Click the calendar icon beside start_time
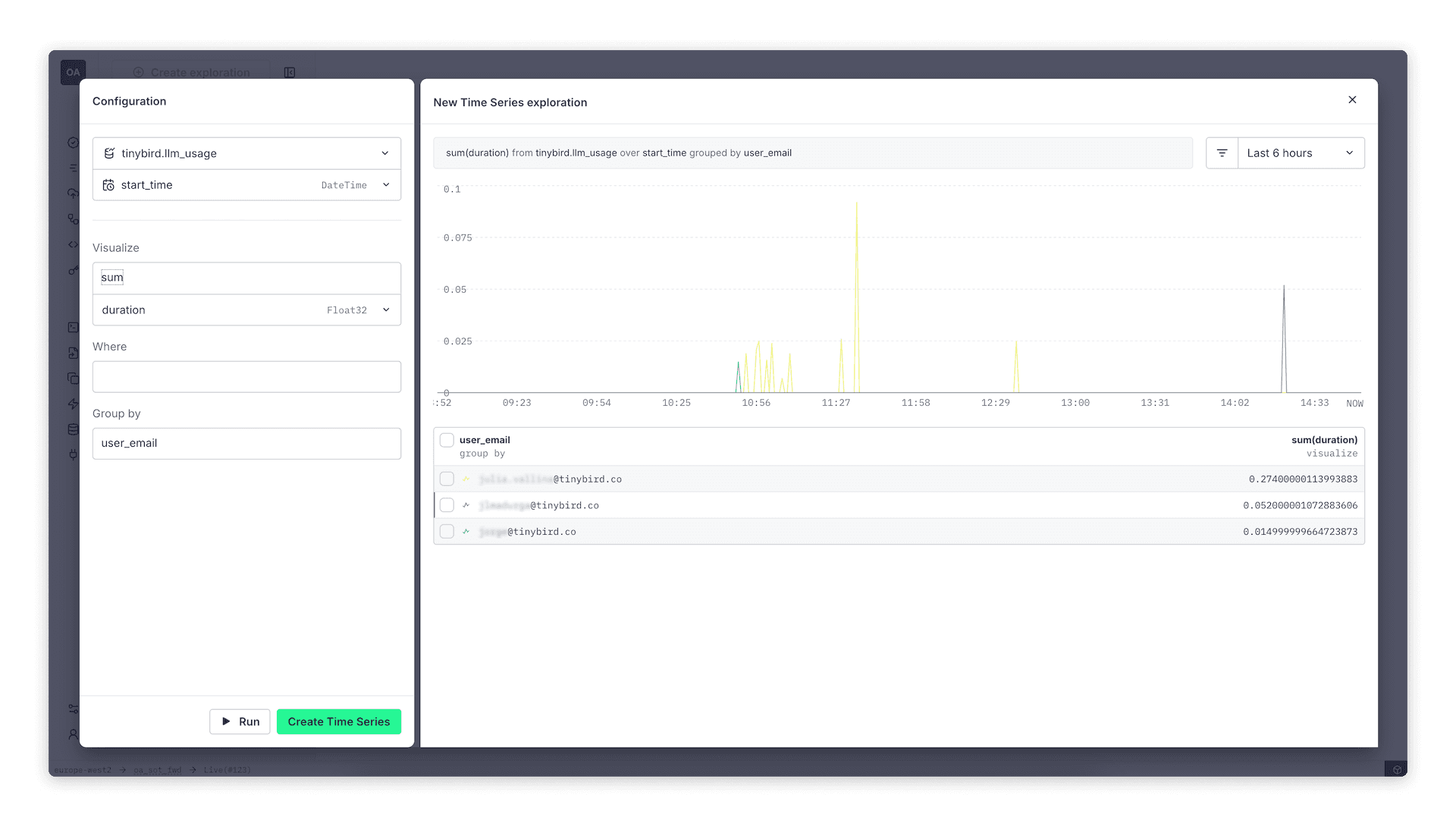 tap(108, 185)
